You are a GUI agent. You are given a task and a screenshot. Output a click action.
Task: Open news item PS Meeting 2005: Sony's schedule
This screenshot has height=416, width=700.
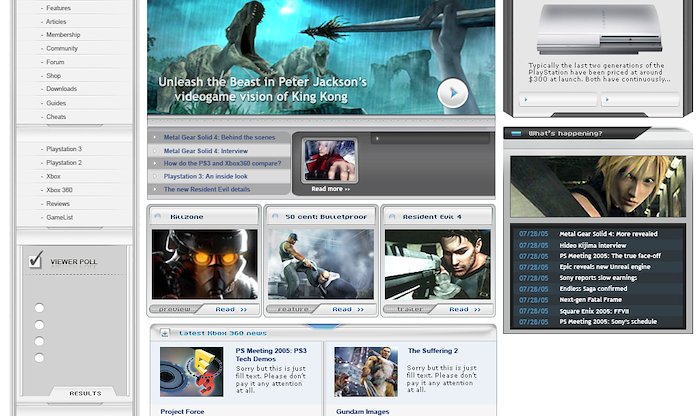[608, 322]
